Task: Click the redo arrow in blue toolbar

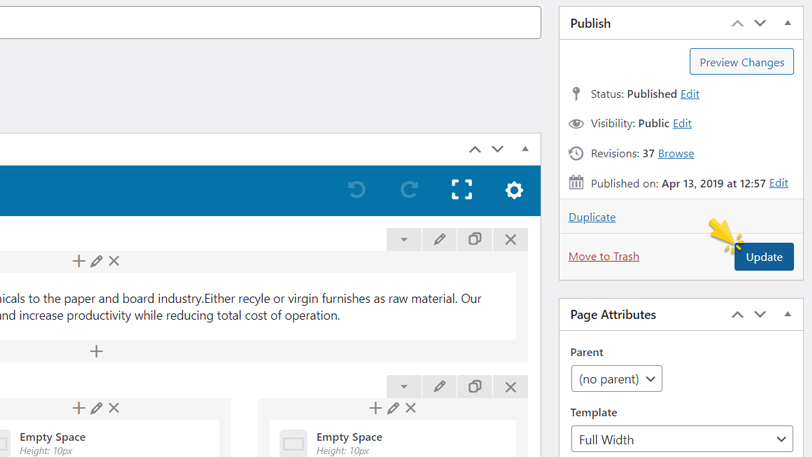Action: (409, 190)
